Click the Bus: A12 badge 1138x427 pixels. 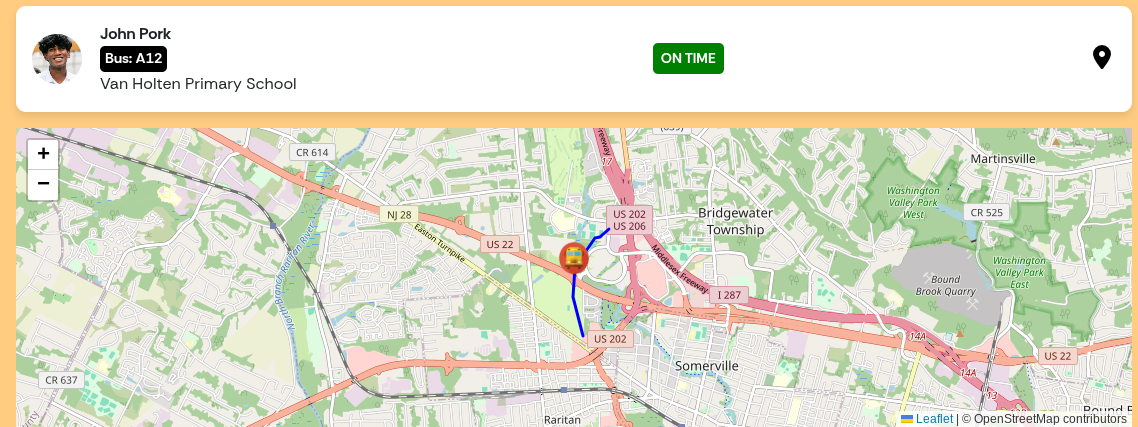134,59
